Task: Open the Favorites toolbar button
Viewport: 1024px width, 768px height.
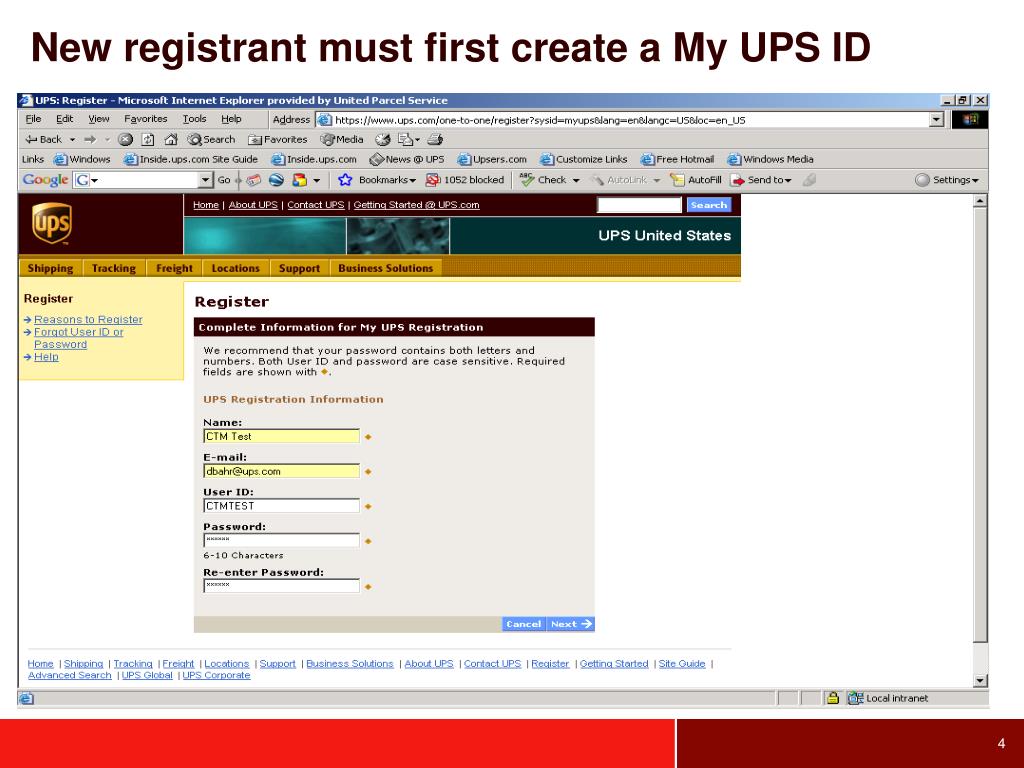Action: (x=277, y=139)
